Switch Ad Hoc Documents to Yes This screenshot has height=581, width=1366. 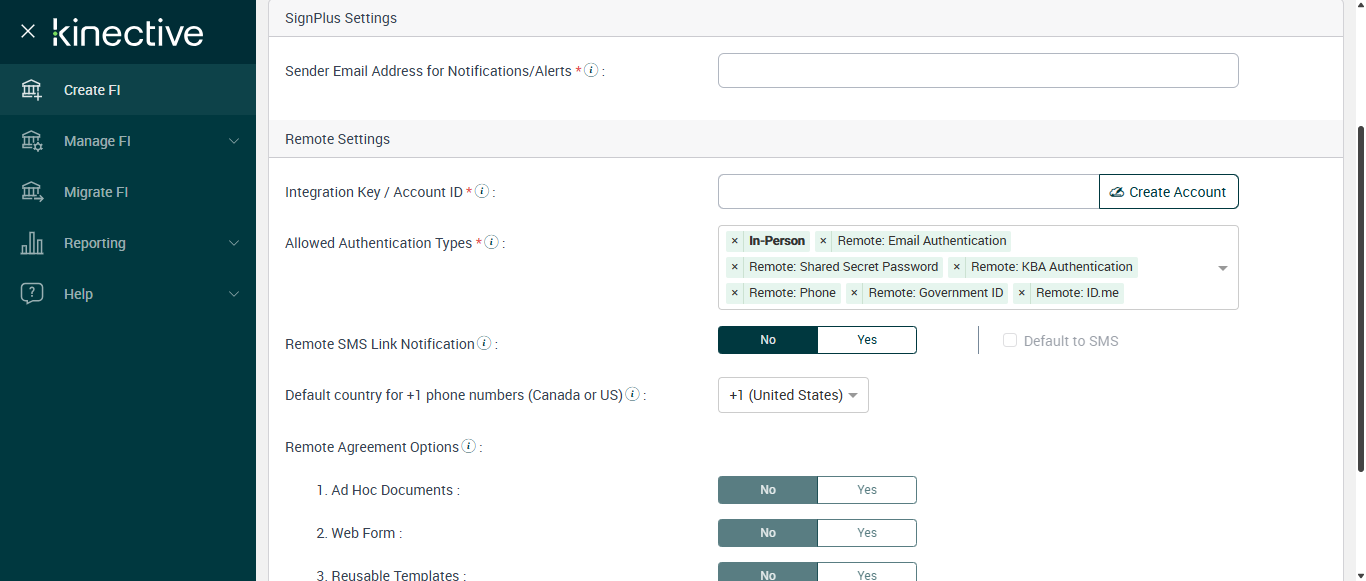[866, 490]
